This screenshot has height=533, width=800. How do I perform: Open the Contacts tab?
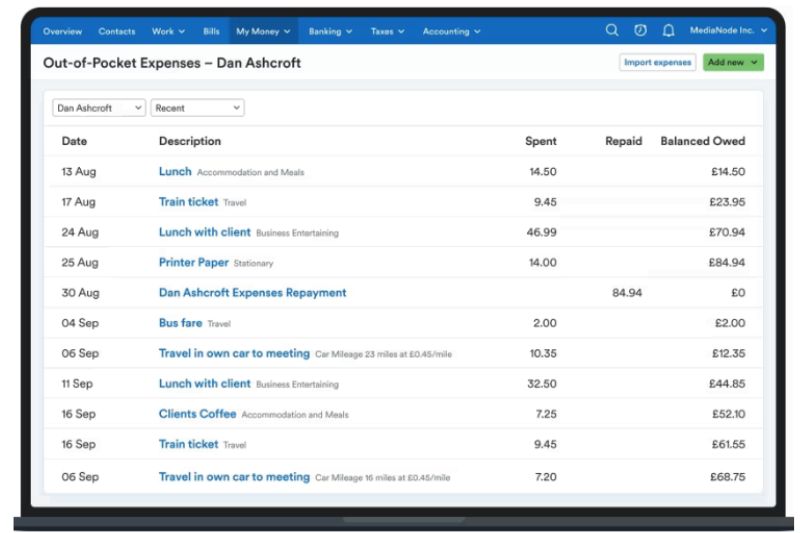click(117, 31)
